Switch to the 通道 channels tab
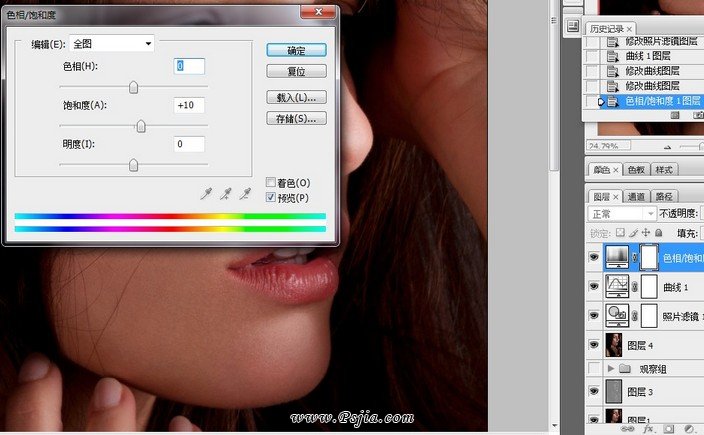This screenshot has height=435, width=704. click(x=636, y=197)
